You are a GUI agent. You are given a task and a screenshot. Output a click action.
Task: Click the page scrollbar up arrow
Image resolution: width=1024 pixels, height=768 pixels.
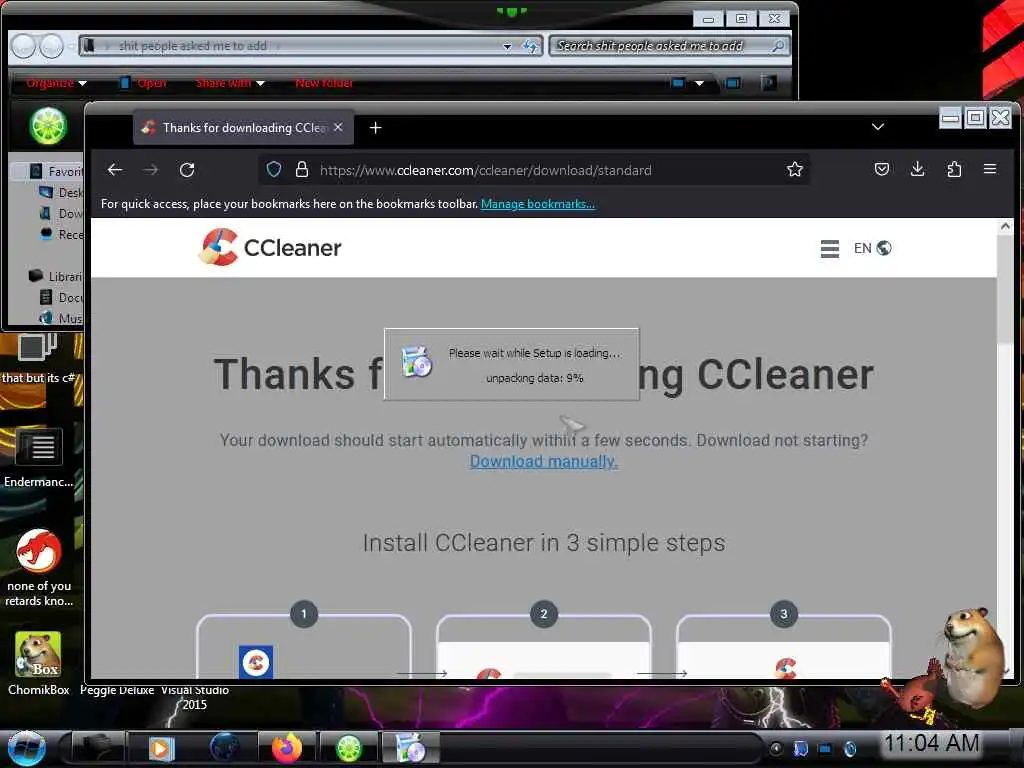point(1005,227)
